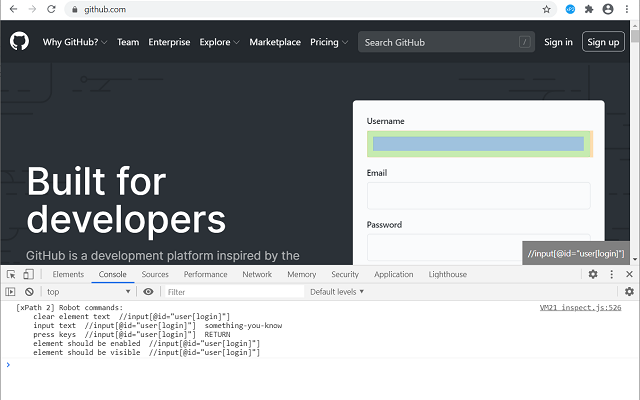Open the Security tab
Screen dimensions: 640x400
(345, 274)
